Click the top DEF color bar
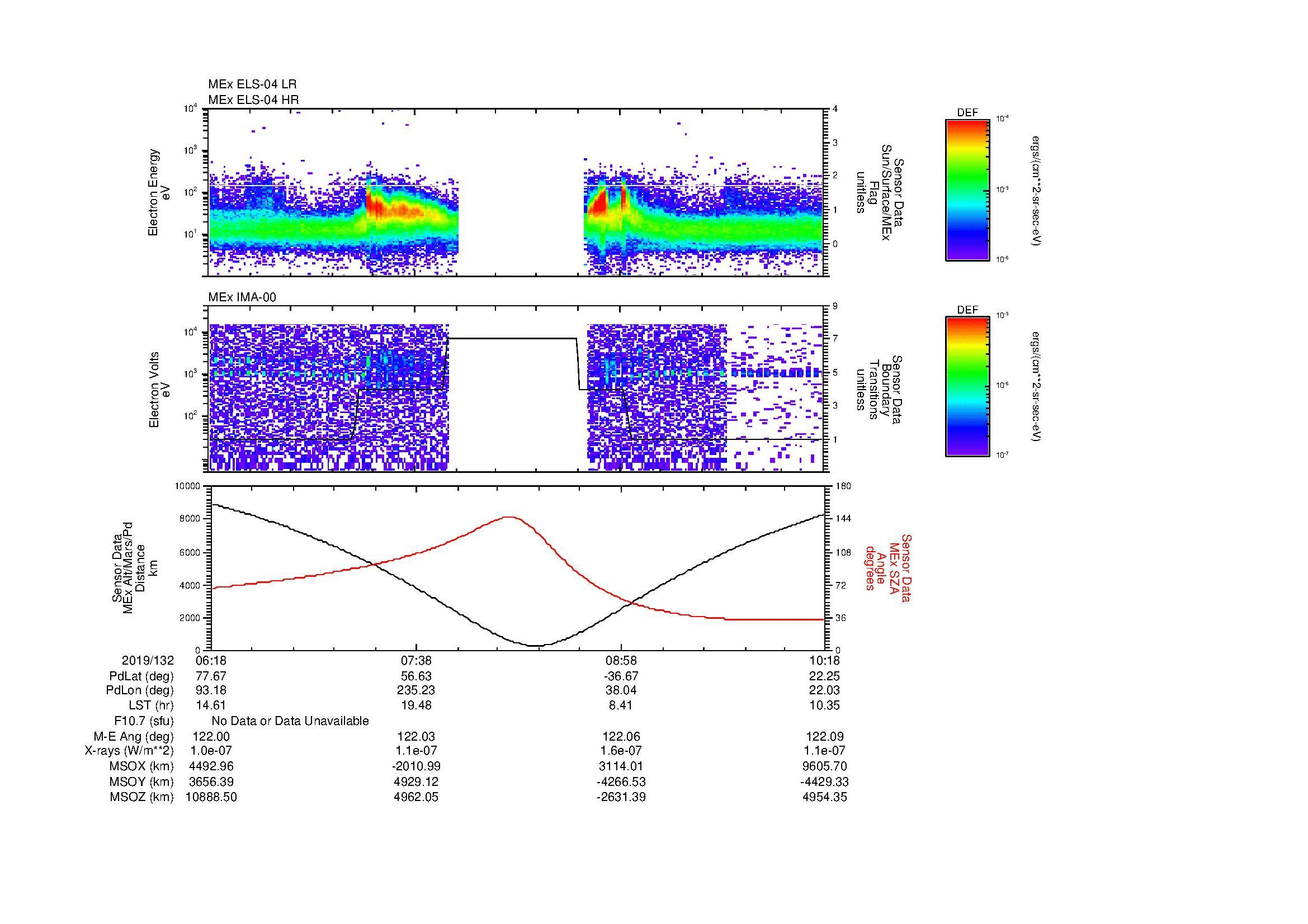The image size is (1308, 924). point(967,189)
